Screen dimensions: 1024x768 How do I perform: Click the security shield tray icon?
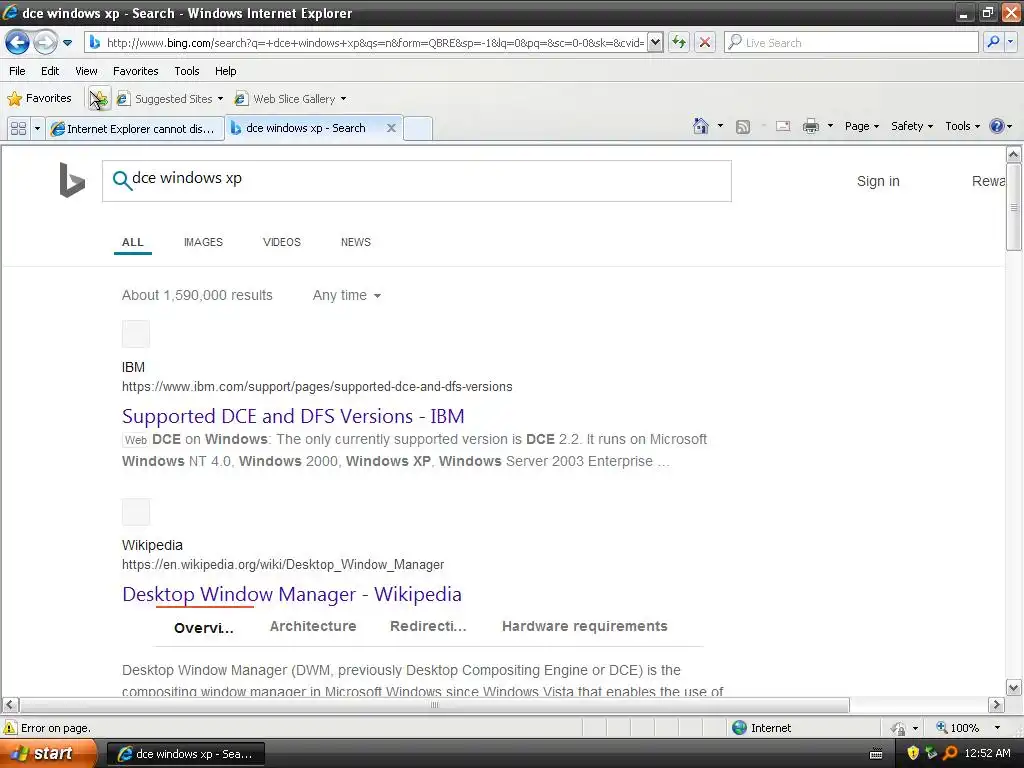912,753
